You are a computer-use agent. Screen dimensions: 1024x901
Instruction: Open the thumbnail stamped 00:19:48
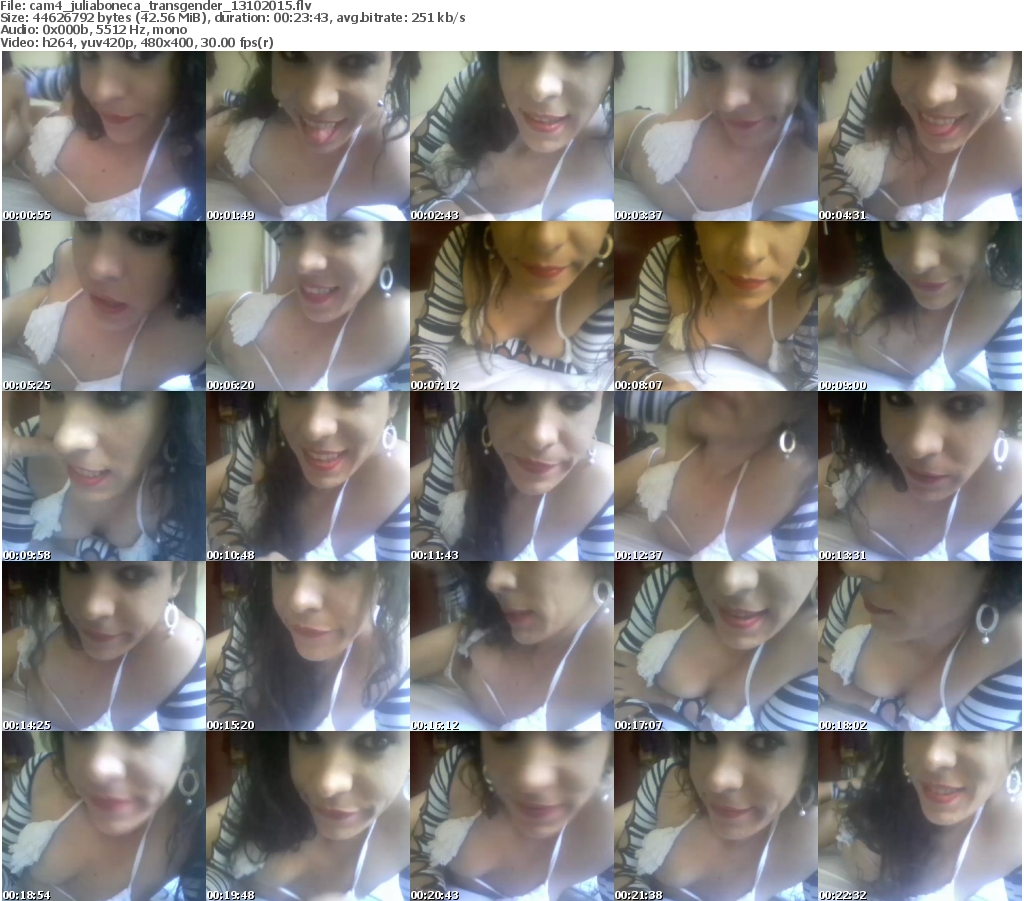coord(308,816)
